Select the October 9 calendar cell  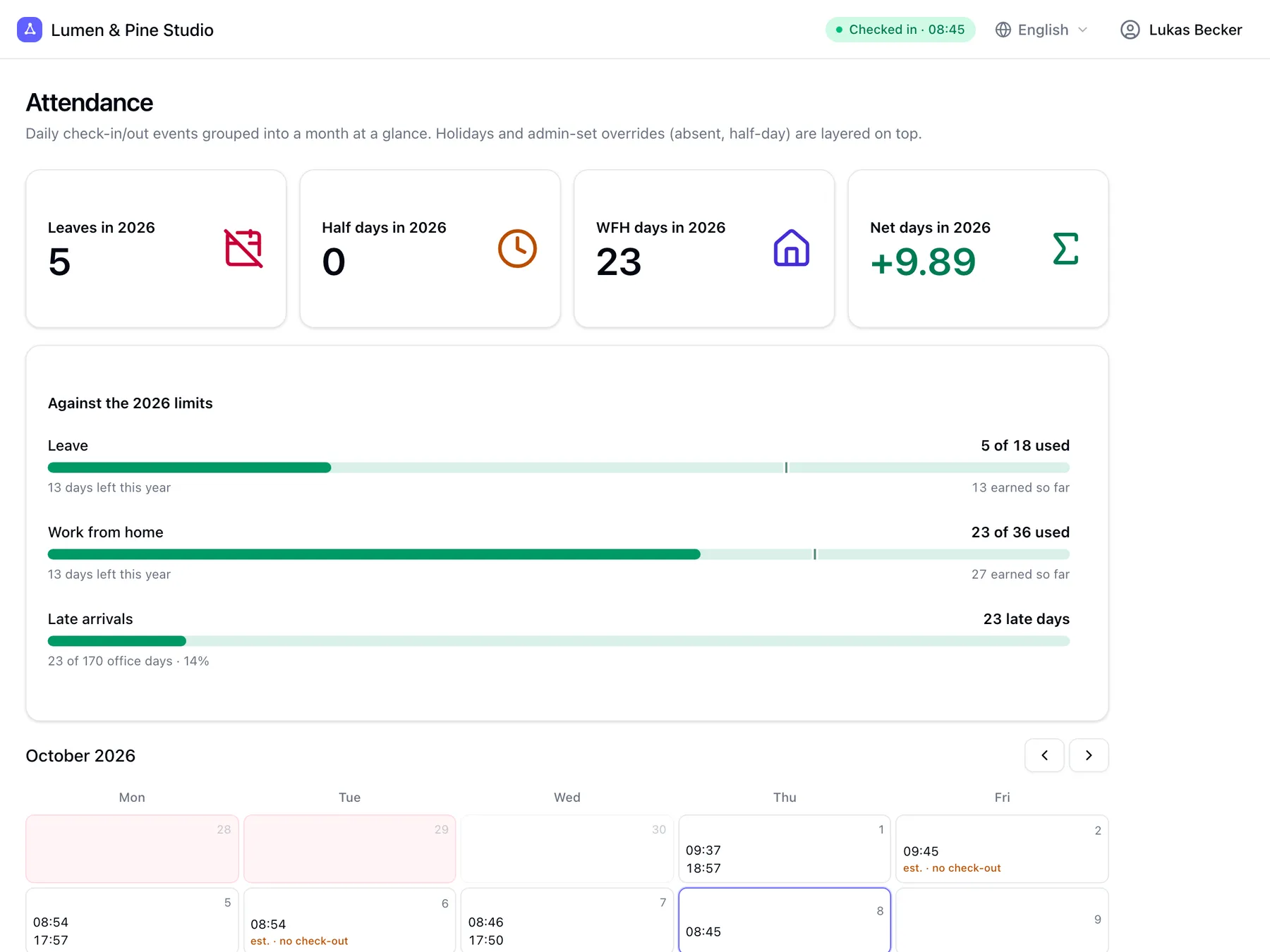pos(1002,920)
